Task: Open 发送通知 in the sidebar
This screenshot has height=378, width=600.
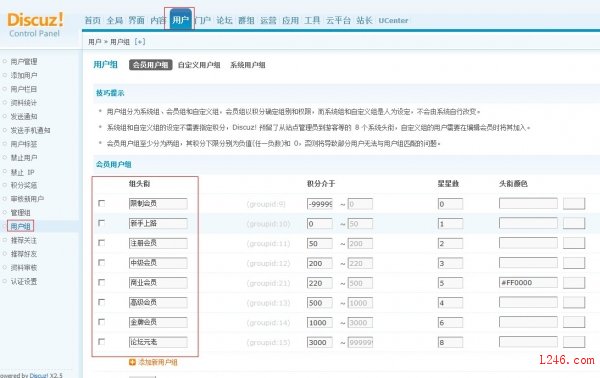Action: [x=24, y=117]
